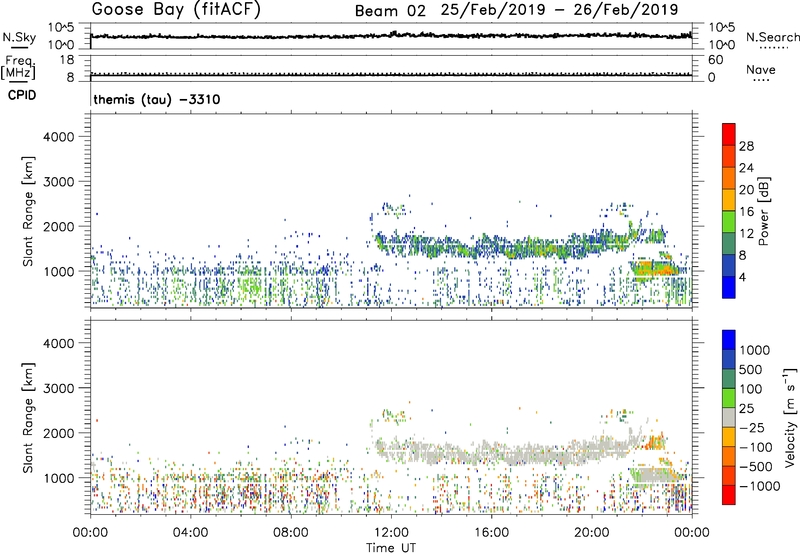Click the "08:00" time axis label
Image resolution: width=800 pixels, height=554 pixels.
tap(291, 533)
